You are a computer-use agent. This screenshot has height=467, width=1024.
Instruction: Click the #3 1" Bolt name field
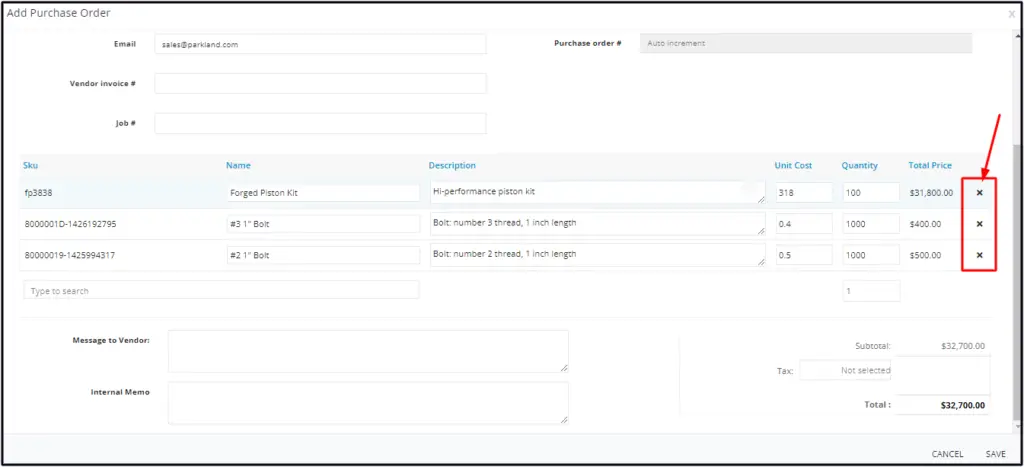[x=323, y=224]
